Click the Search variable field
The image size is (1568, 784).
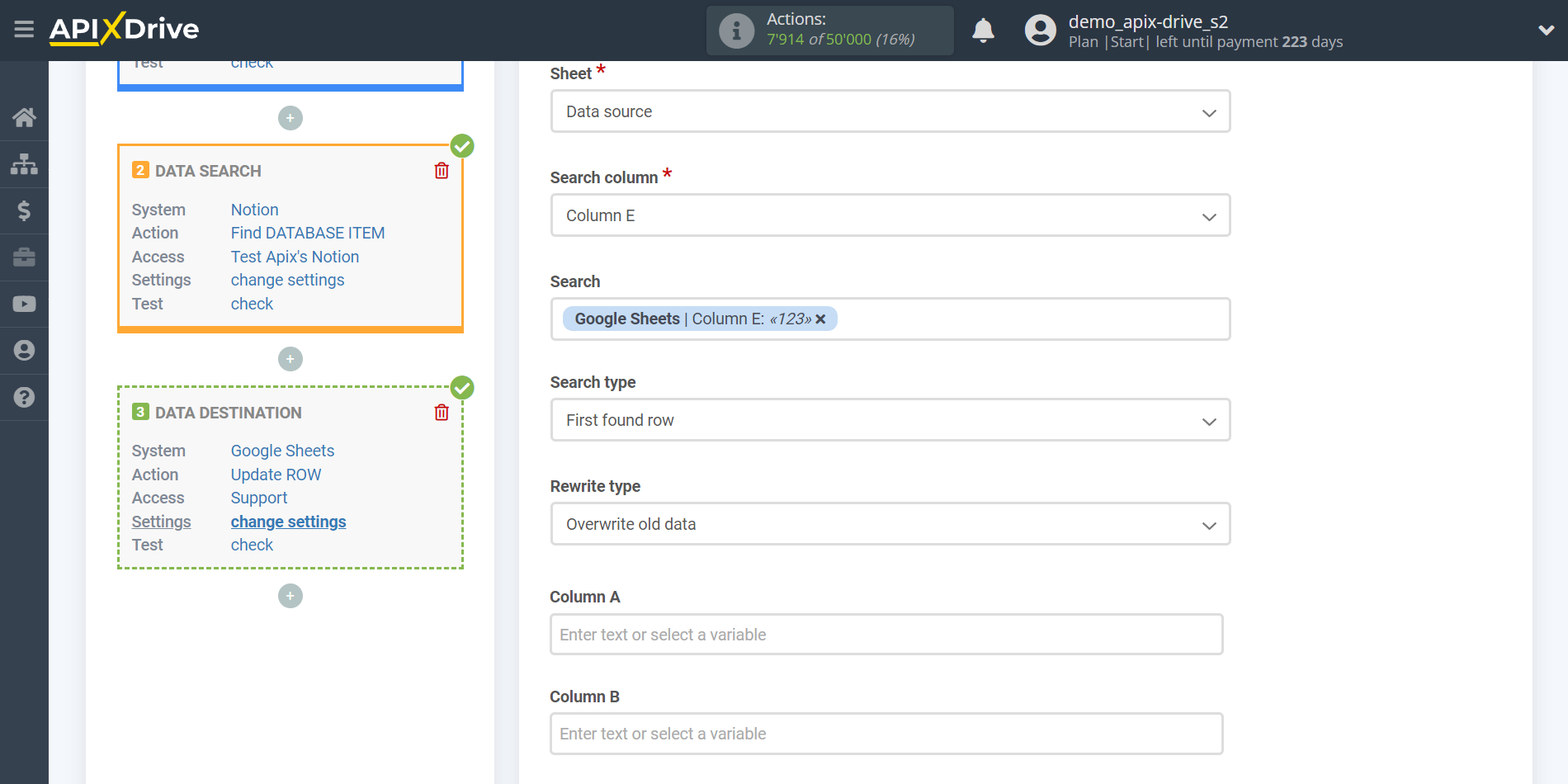tap(890, 319)
